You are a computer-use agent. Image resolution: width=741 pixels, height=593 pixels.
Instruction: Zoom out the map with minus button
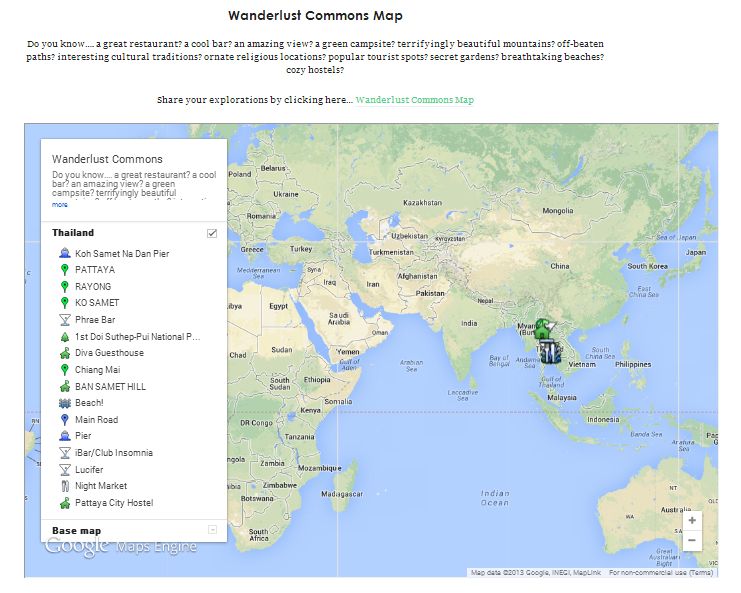pyautogui.click(x=692, y=540)
